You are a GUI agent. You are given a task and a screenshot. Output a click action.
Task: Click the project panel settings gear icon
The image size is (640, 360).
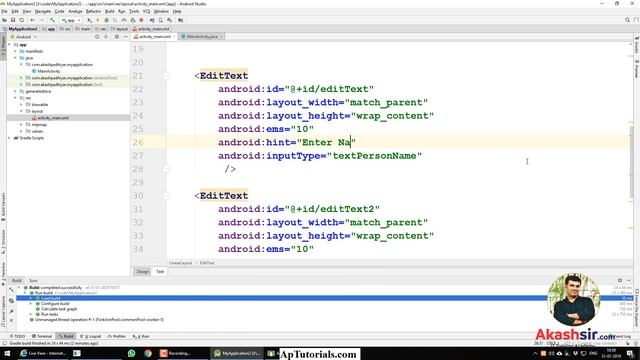[x=116, y=37]
